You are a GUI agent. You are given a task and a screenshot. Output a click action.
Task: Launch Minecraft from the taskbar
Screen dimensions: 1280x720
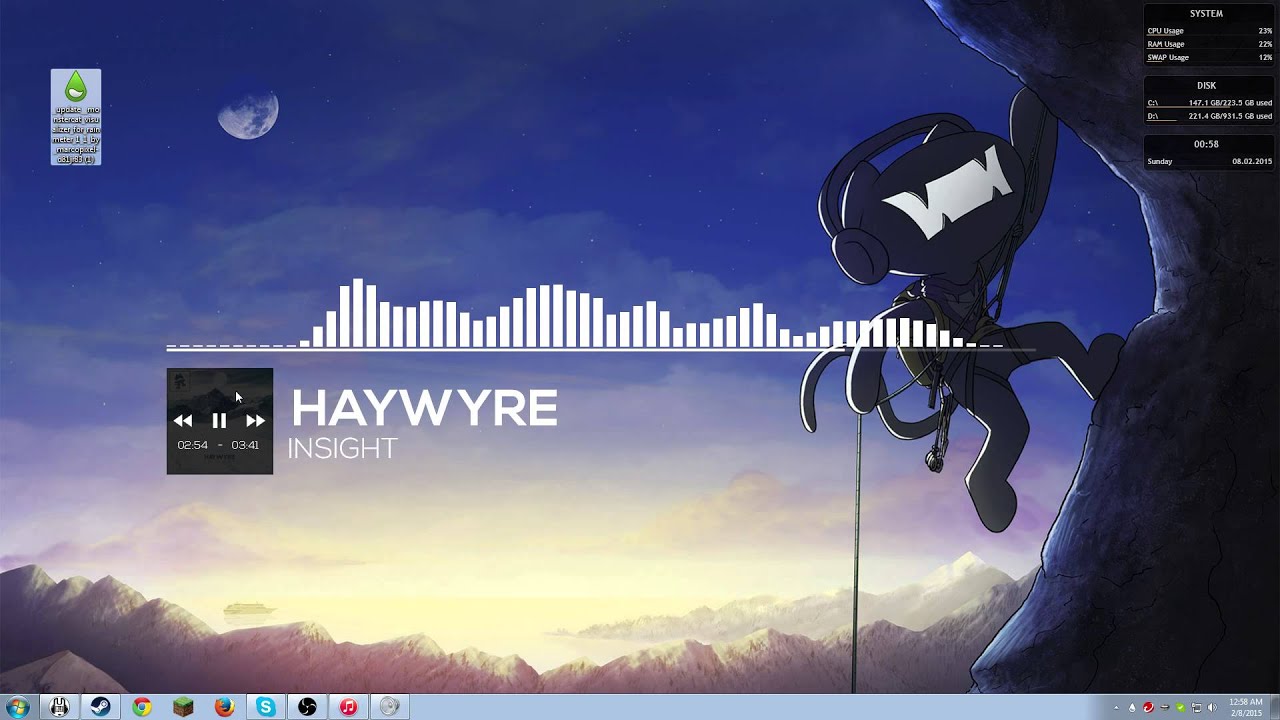click(x=183, y=707)
